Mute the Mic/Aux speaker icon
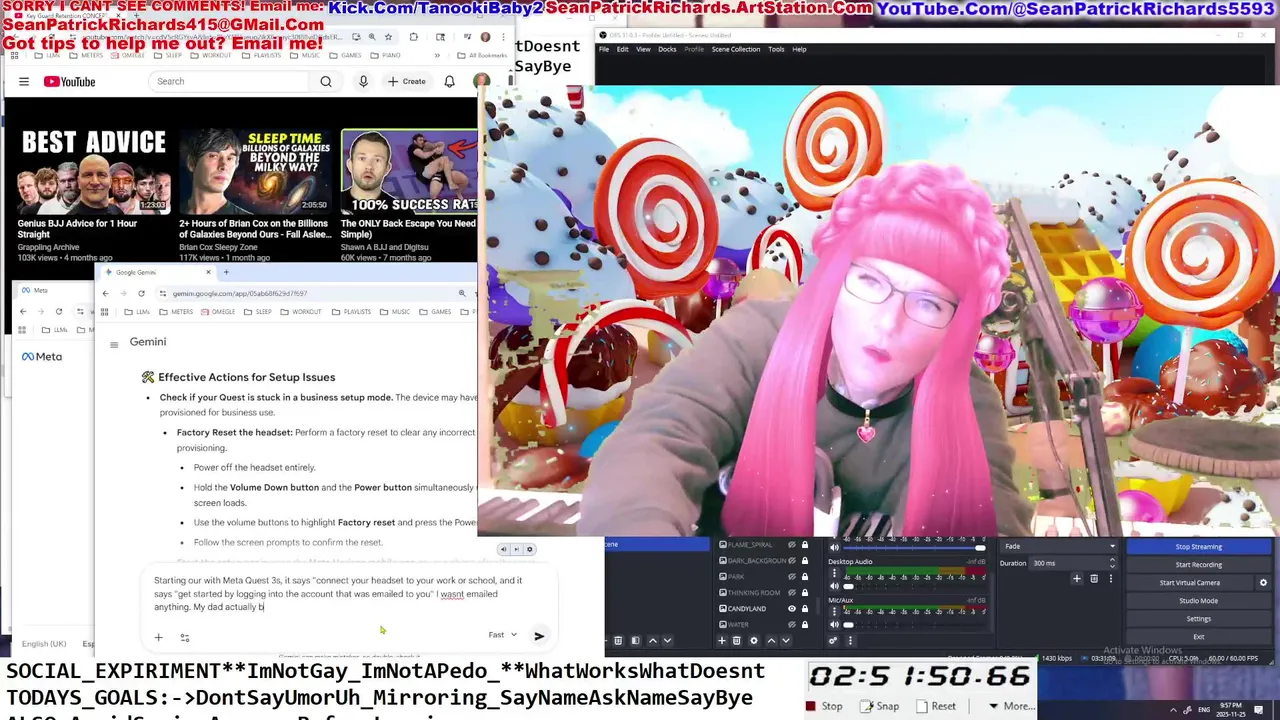The height and width of the screenshot is (720, 1280). (835, 625)
